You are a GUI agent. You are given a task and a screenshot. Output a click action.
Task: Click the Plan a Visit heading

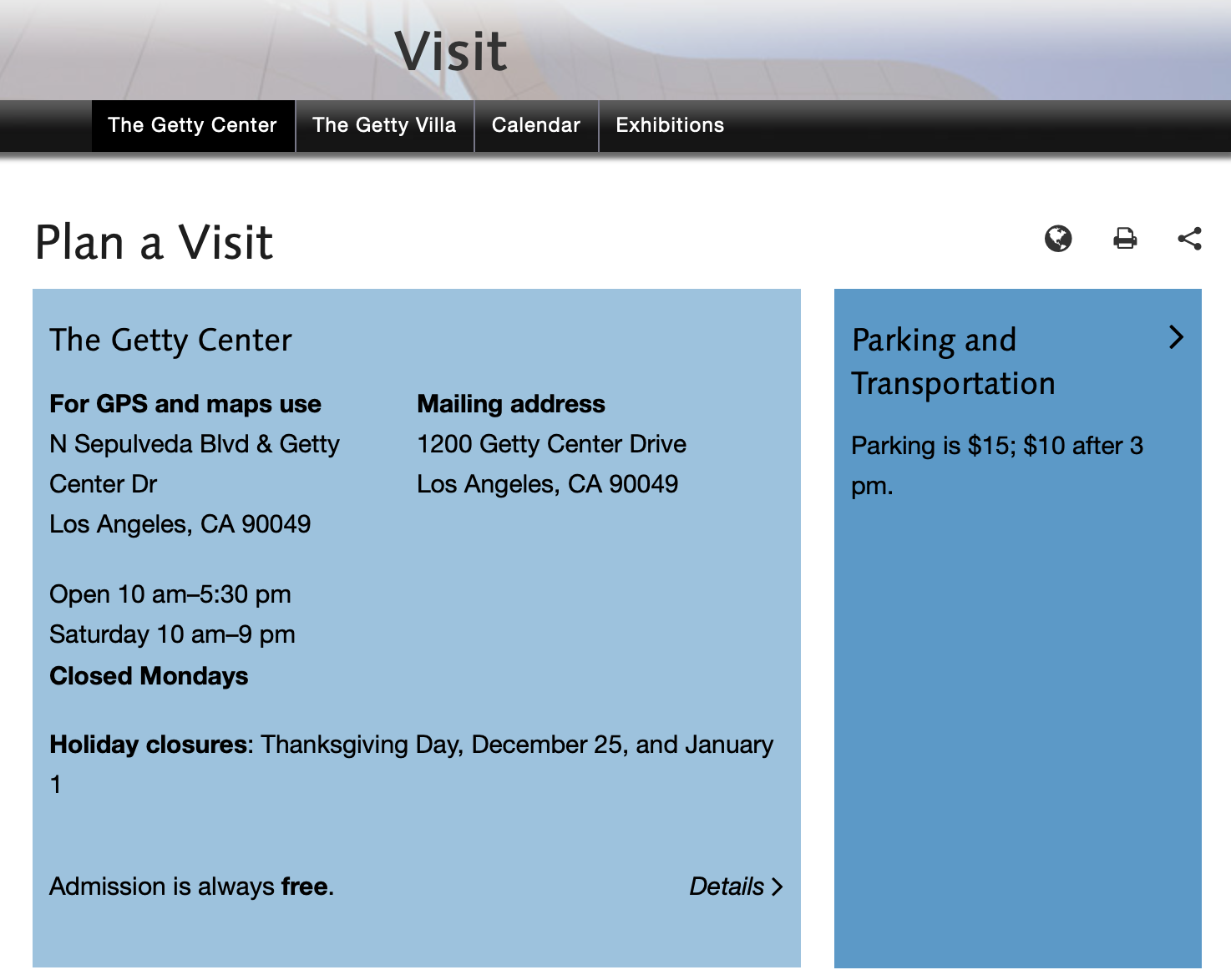click(155, 243)
